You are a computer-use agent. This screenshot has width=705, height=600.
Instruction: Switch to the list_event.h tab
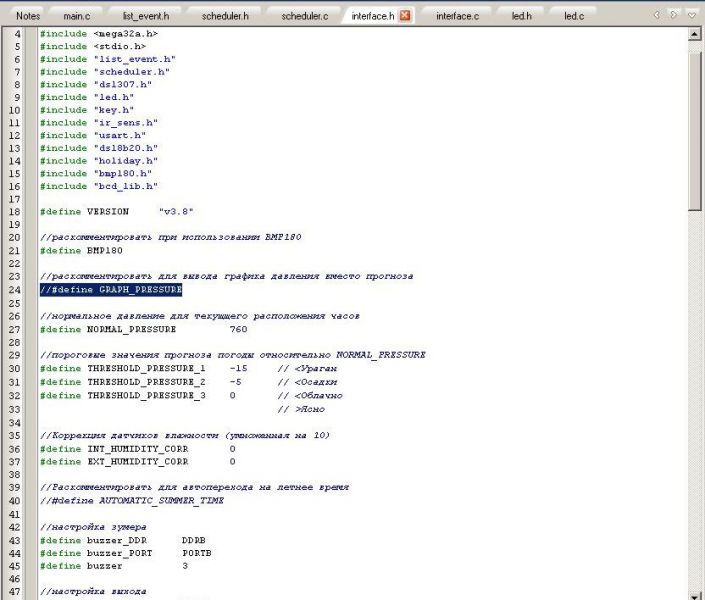click(146, 17)
